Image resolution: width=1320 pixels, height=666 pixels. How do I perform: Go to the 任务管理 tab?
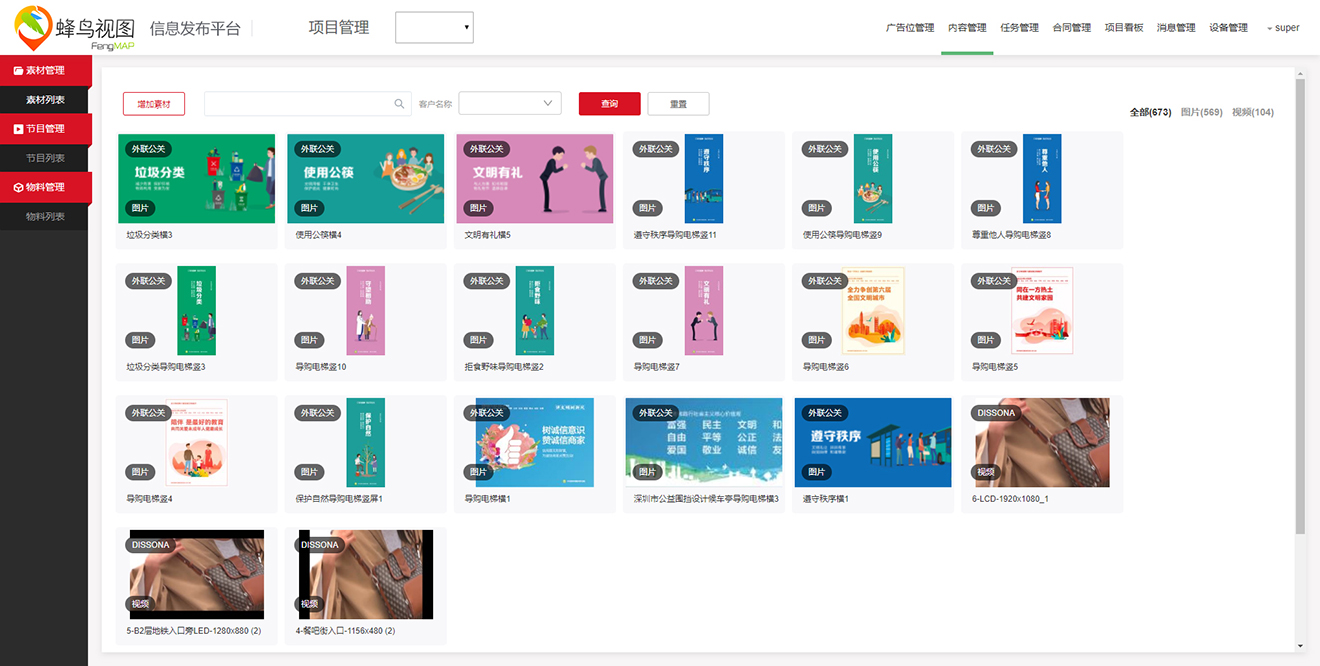(1019, 28)
